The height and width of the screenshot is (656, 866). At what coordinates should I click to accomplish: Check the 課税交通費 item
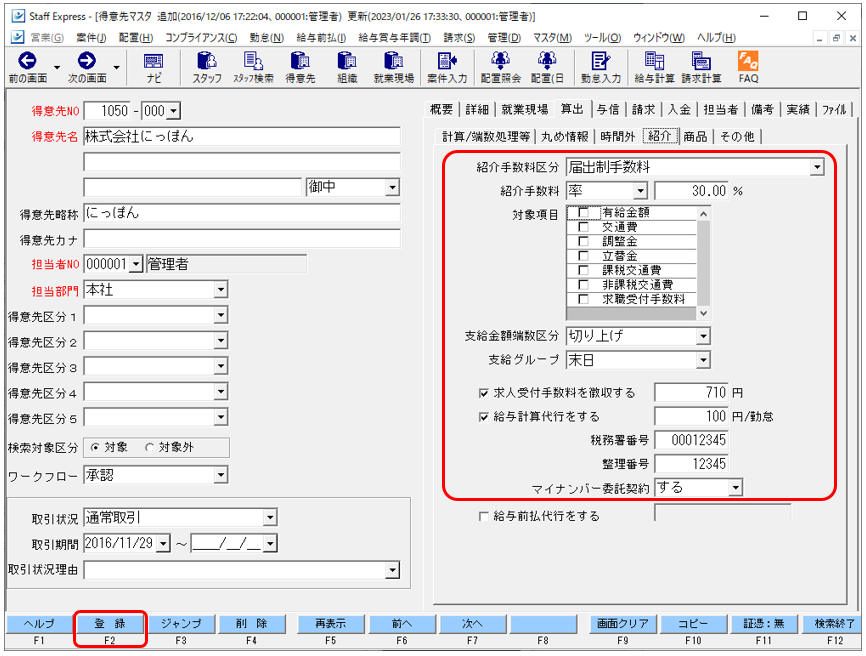coord(583,270)
